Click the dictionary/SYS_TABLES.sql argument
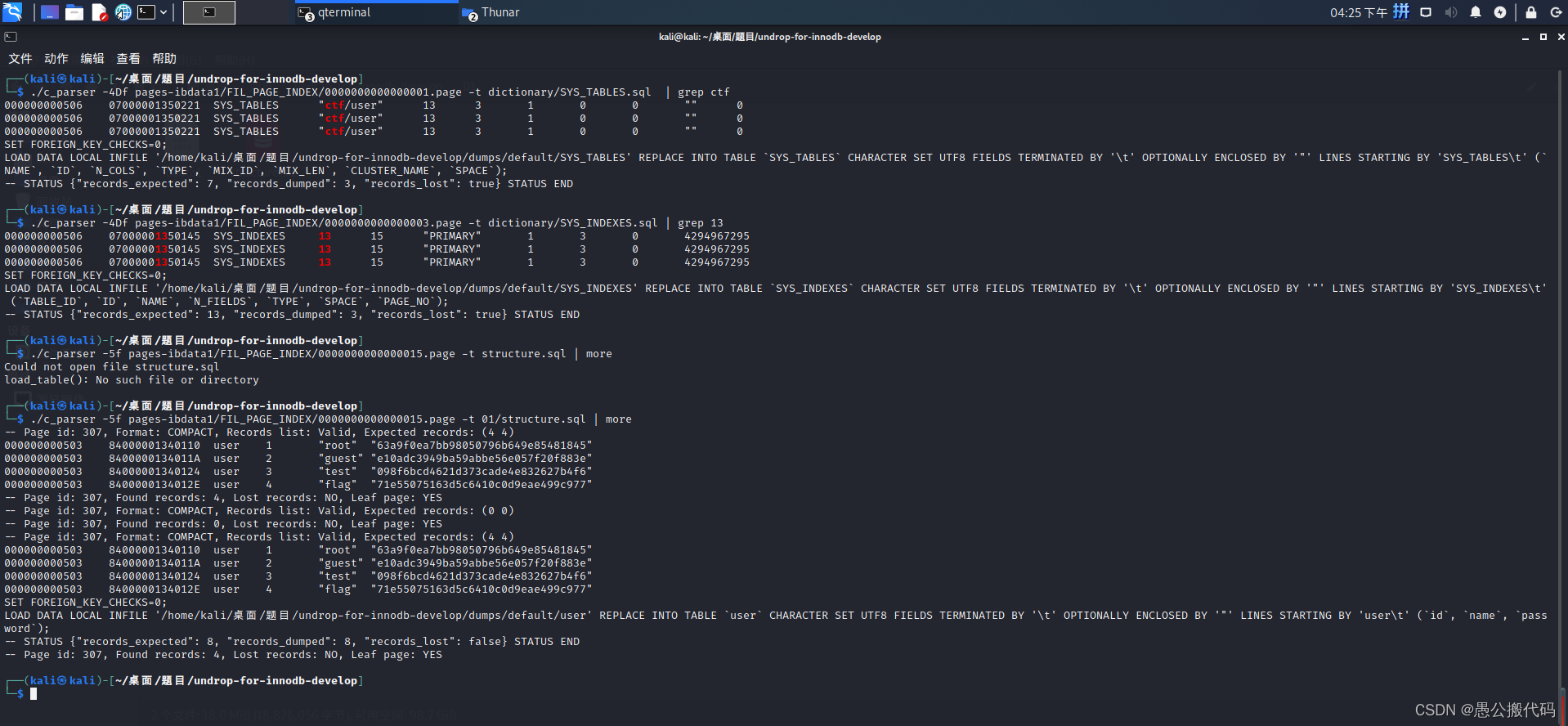Image resolution: width=1568 pixels, height=726 pixels. (570, 92)
